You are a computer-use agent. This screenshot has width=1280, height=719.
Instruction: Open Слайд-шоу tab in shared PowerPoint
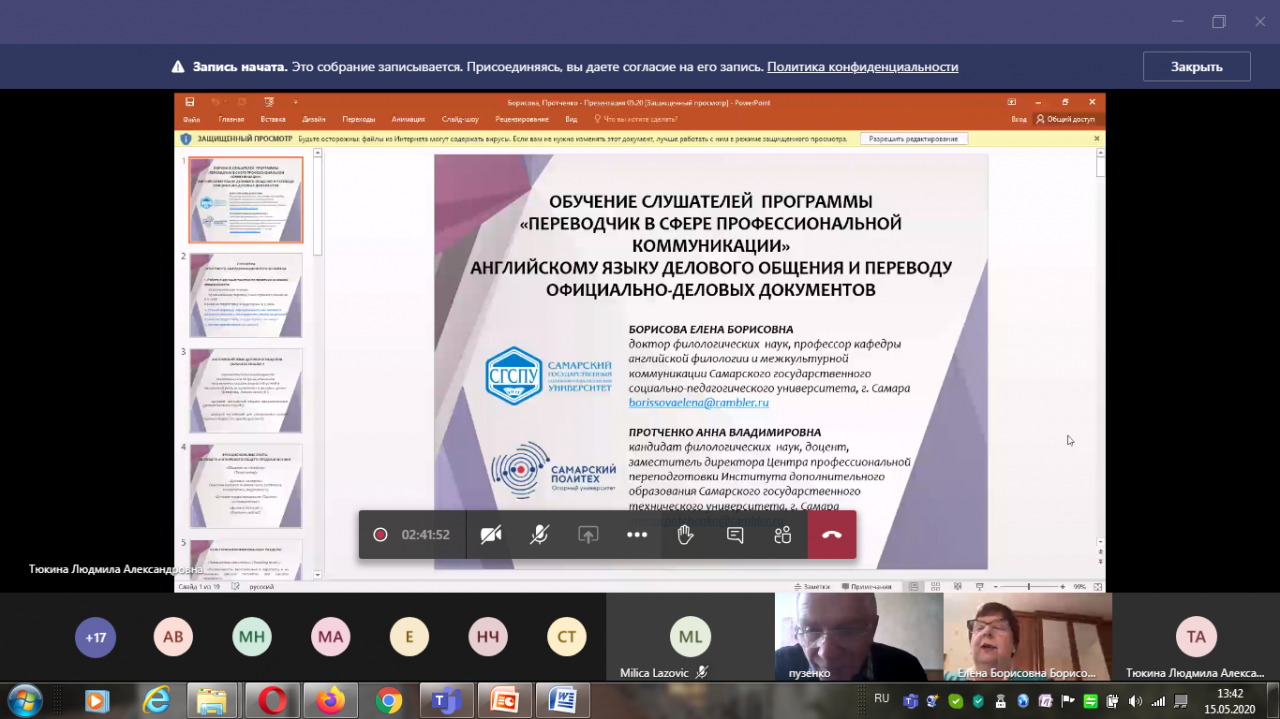point(460,119)
